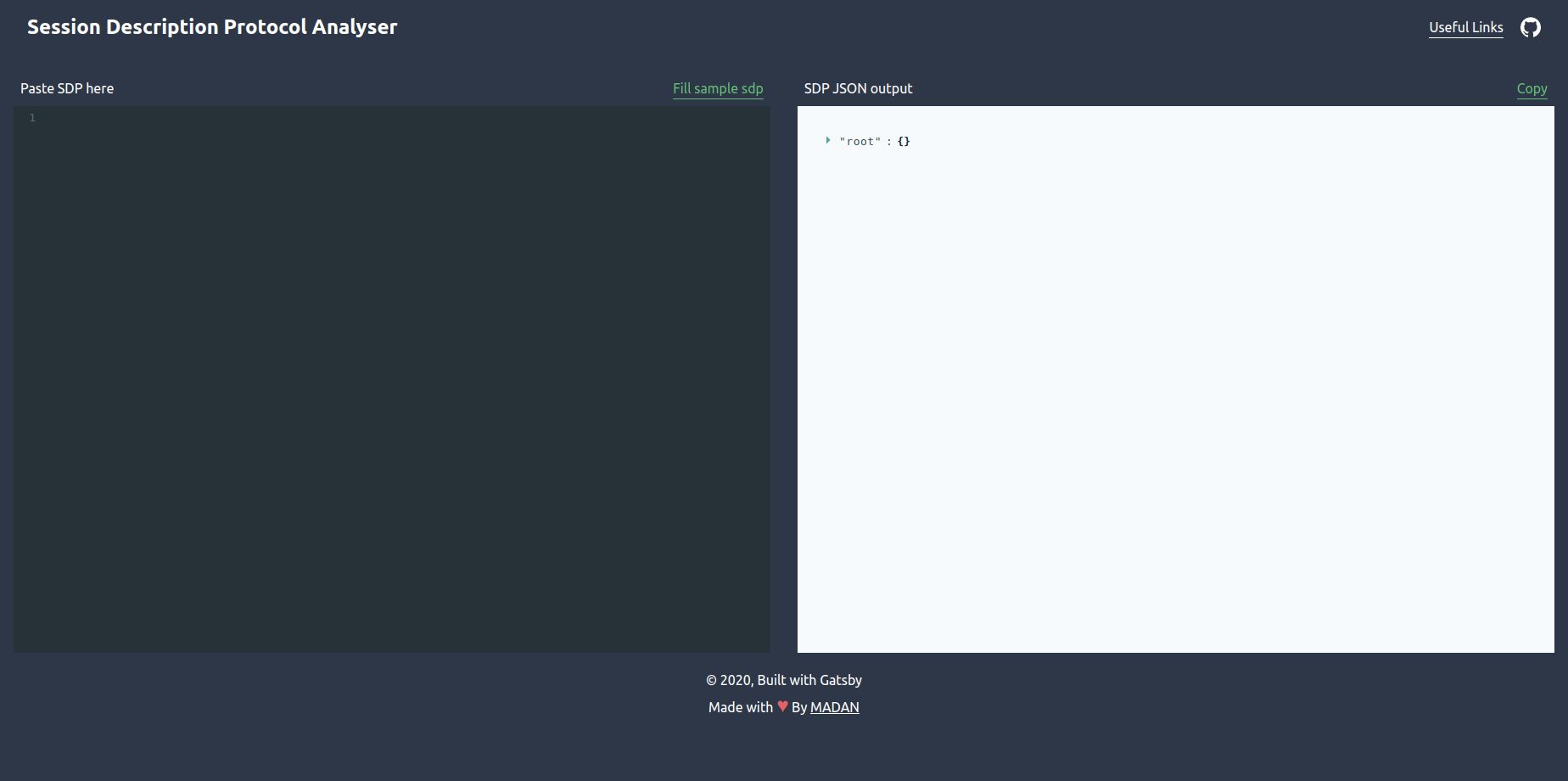1568x781 pixels.
Task: Click the "© 2020, Built with Gatsby" text
Action: tap(784, 680)
